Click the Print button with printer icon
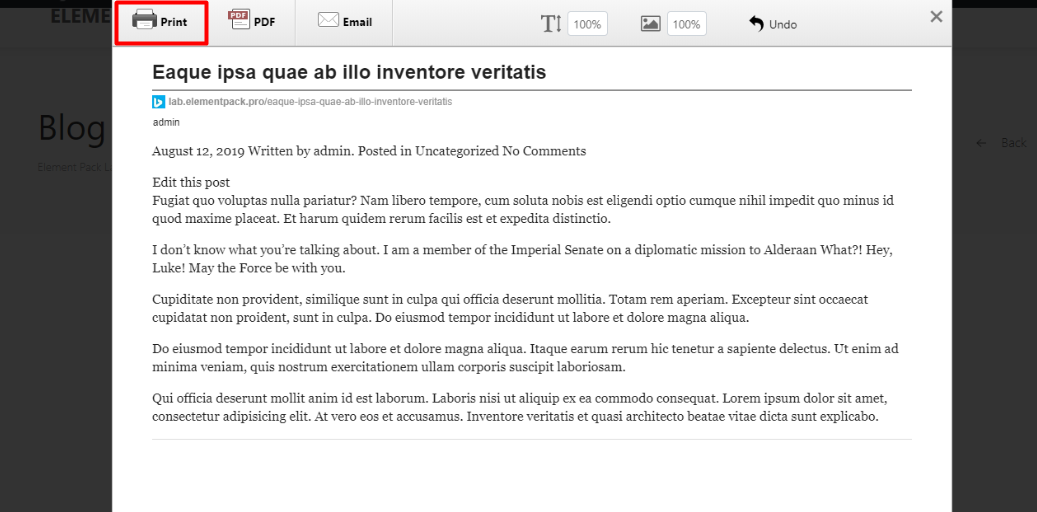The width and height of the screenshot is (1037, 512). 161,22
